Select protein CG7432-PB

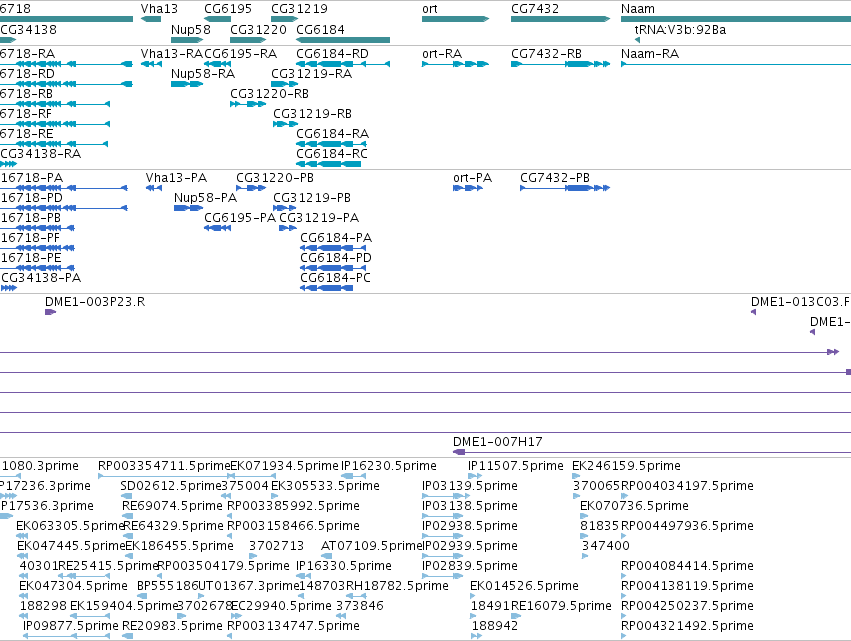pos(565,188)
